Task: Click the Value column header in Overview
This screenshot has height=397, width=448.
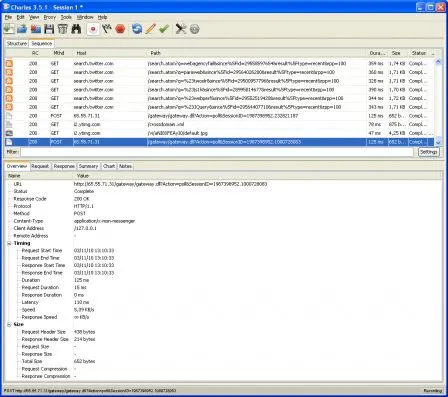Action: (83, 176)
